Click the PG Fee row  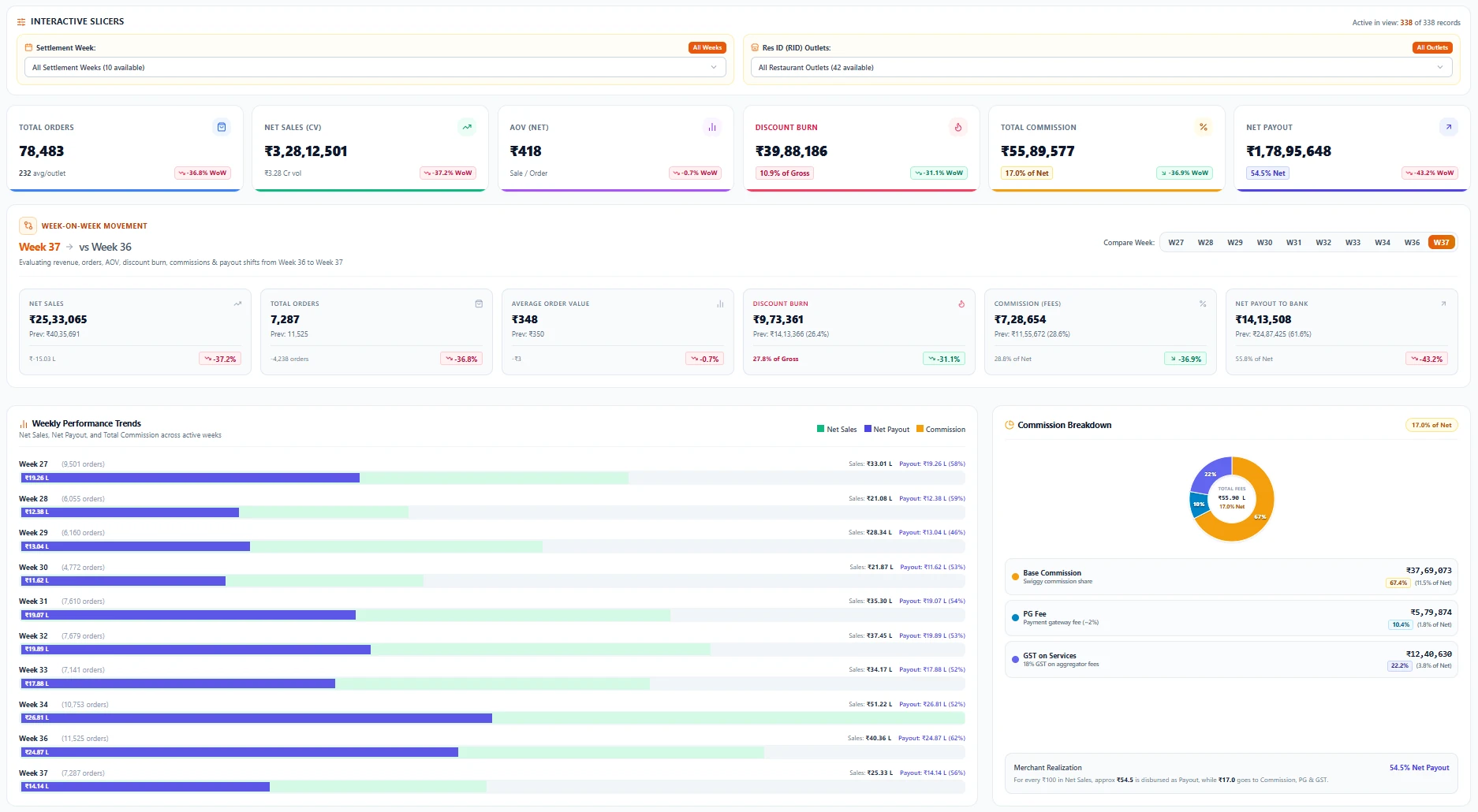pos(1231,618)
